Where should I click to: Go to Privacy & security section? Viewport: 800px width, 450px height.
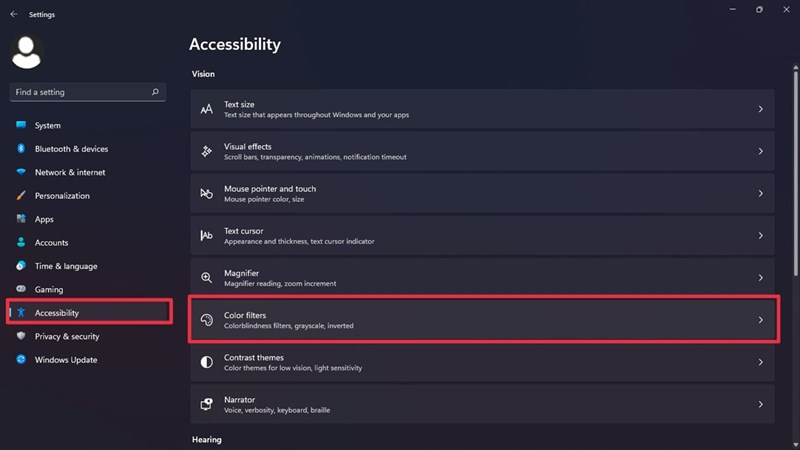pyautogui.click(x=67, y=337)
